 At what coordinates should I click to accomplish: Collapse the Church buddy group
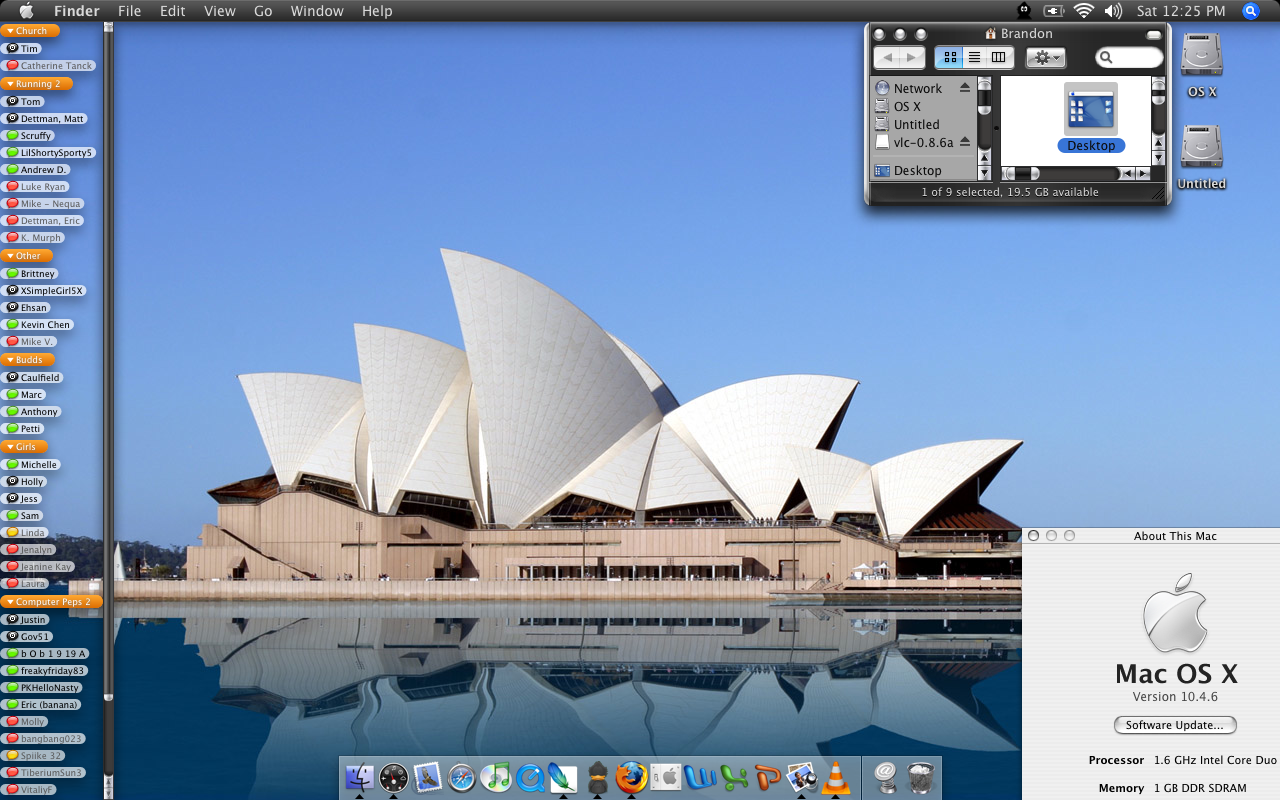point(10,31)
